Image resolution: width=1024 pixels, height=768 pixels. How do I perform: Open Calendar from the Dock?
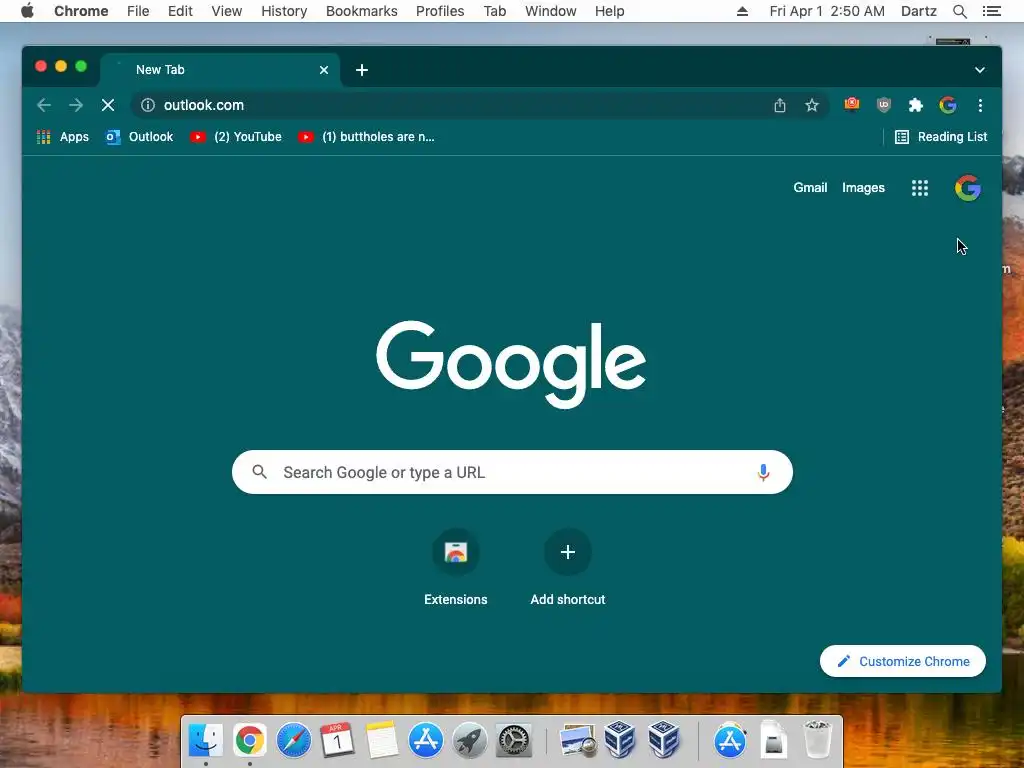coord(338,741)
